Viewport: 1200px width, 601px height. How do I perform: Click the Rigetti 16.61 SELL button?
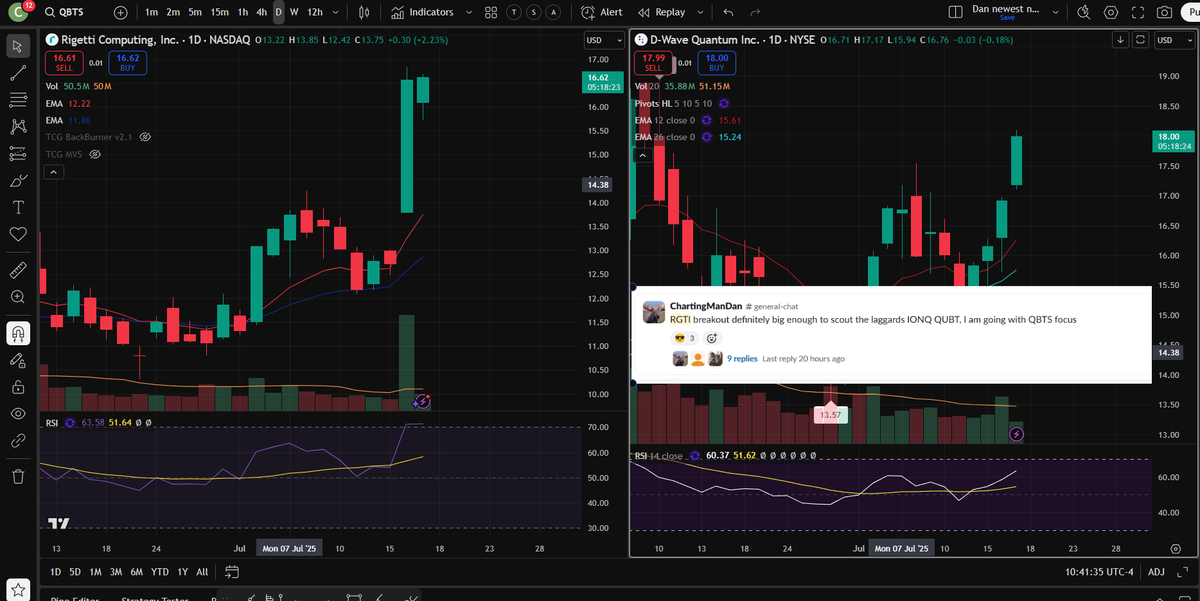63,62
